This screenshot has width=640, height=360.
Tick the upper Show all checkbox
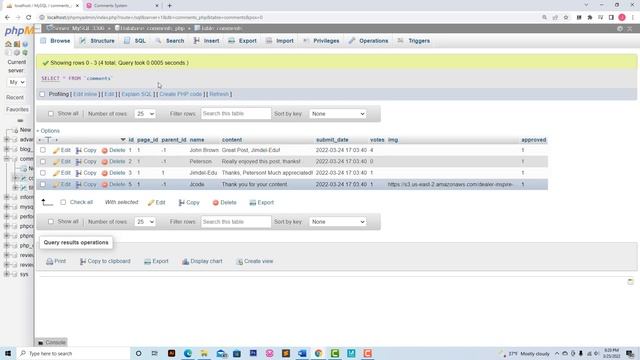[51, 113]
